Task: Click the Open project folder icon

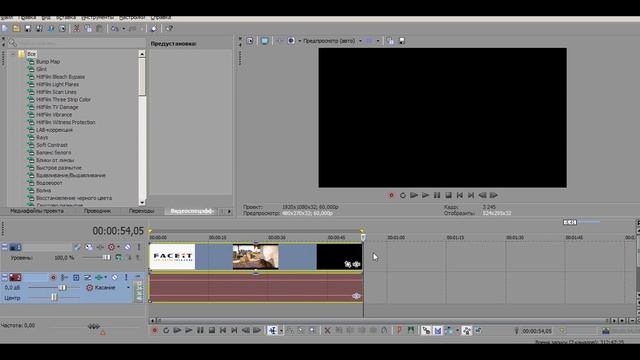Action: pos(16,28)
